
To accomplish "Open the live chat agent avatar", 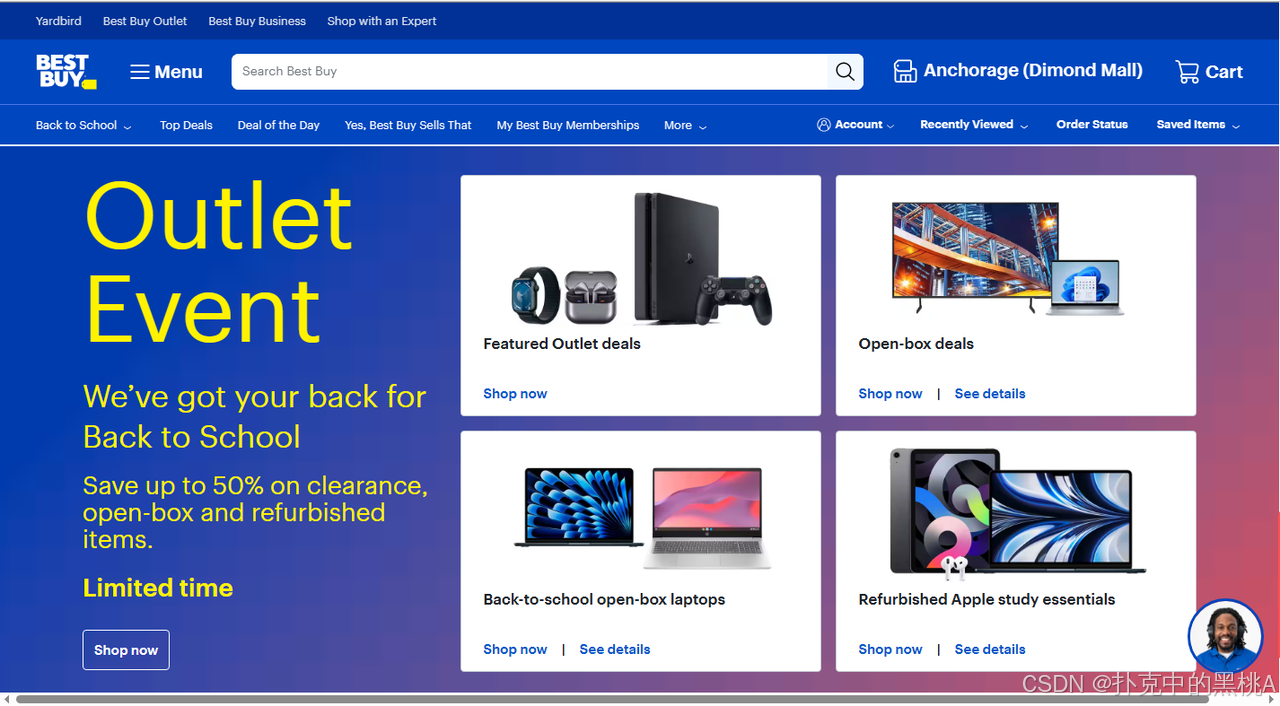I will (1225, 636).
